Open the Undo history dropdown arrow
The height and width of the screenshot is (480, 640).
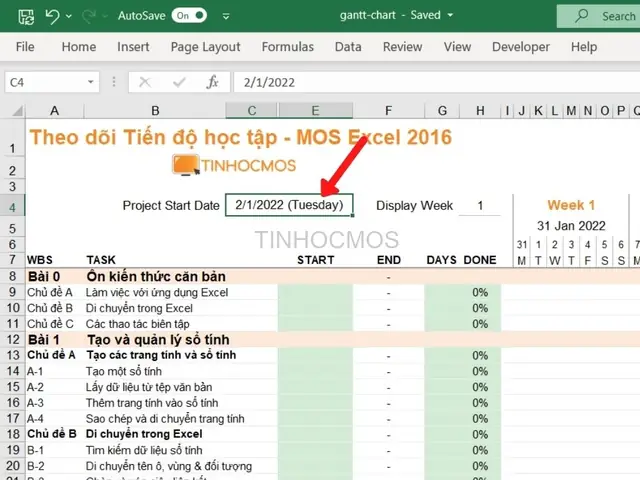(x=69, y=16)
